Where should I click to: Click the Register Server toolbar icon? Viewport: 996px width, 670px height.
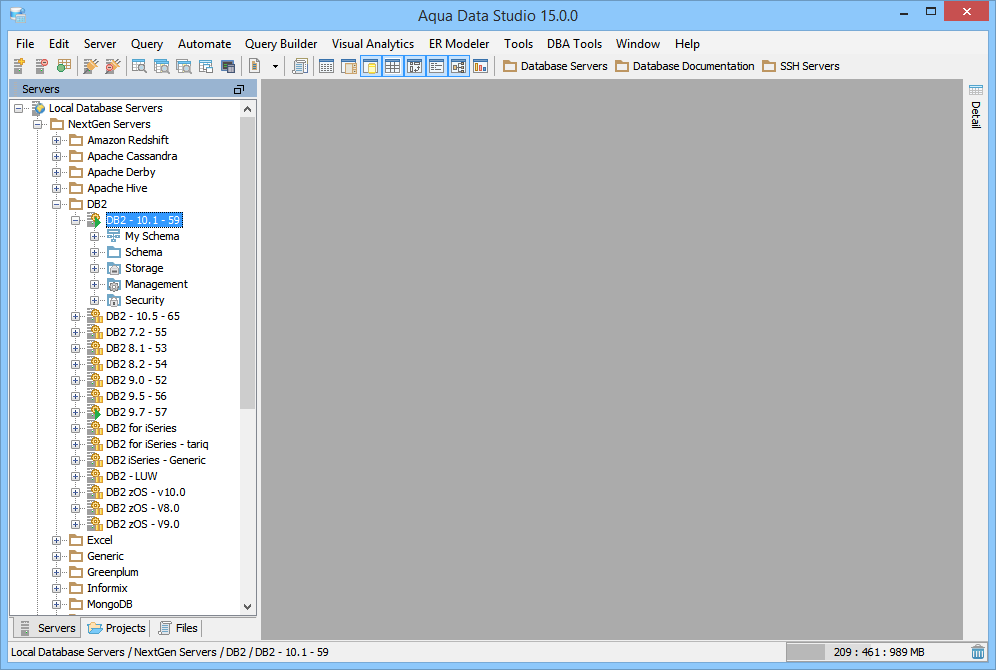pos(19,66)
